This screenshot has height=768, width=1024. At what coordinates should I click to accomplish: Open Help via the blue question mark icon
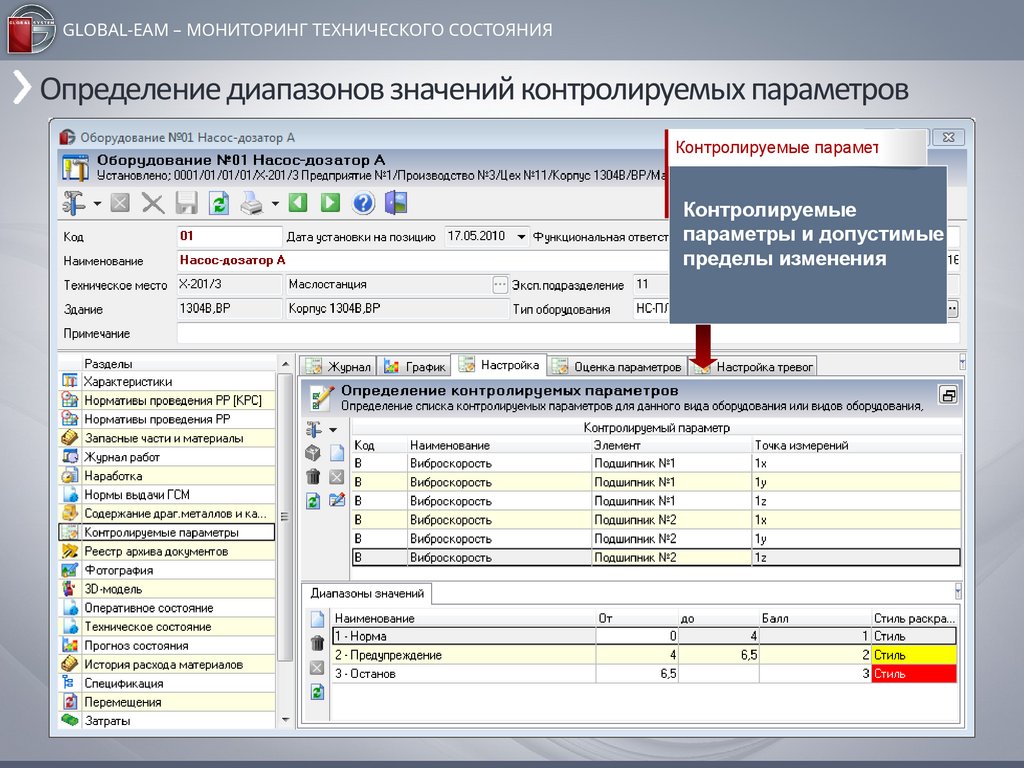[x=363, y=204]
